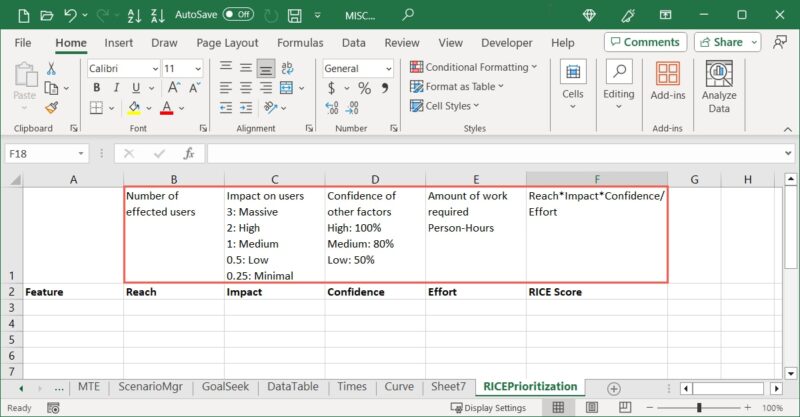Open the Data ribbon tab
The width and height of the screenshot is (800, 417).
tap(354, 43)
